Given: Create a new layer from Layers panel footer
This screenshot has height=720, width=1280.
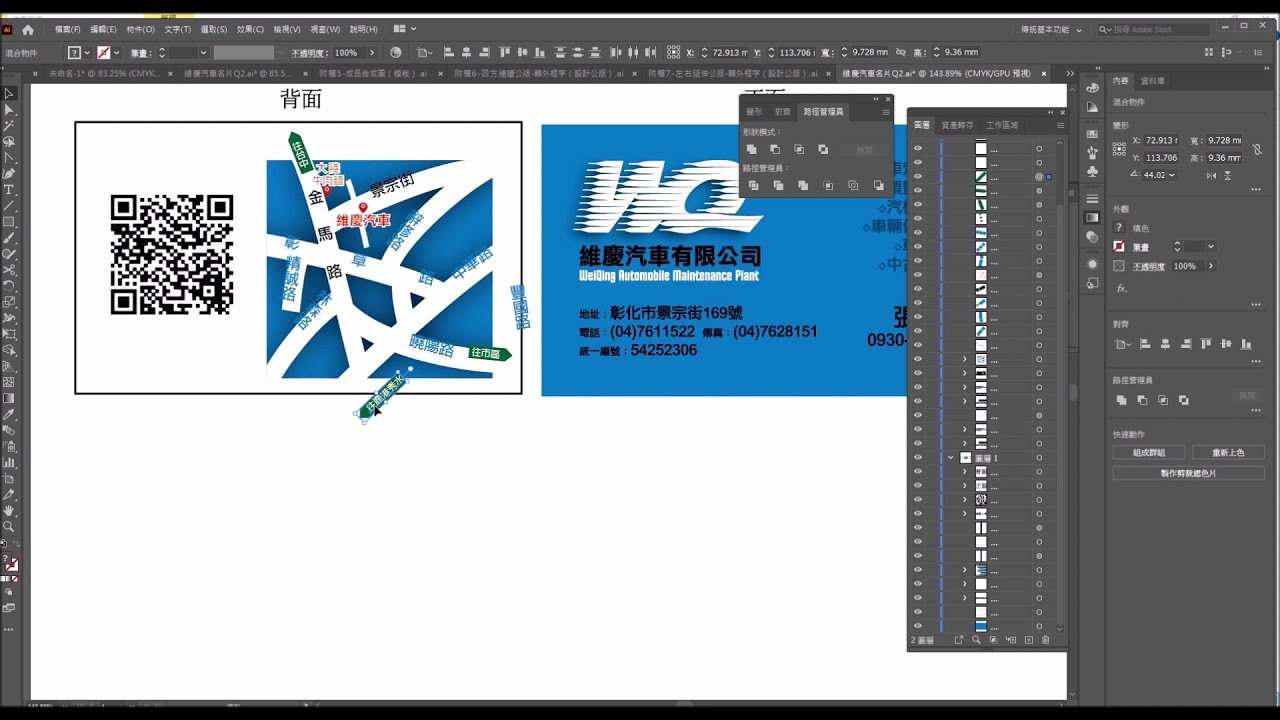Looking at the screenshot, I should 1029,640.
